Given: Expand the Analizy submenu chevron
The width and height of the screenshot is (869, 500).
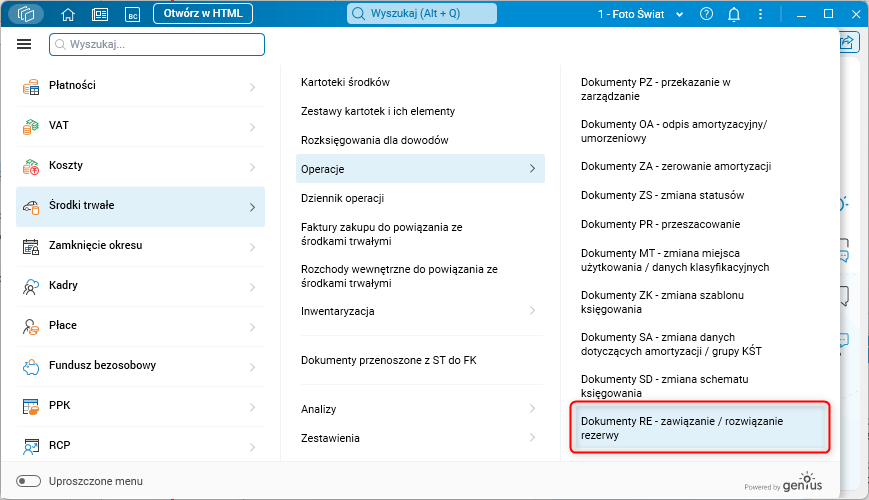Looking at the screenshot, I should pos(532,409).
